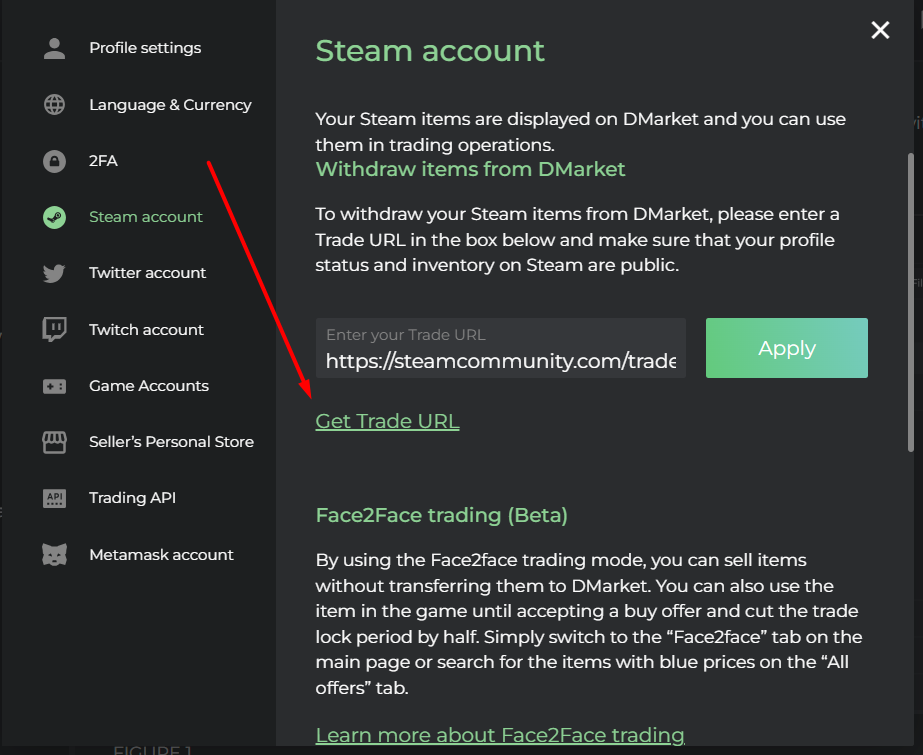Click the green checkmark on Steam account
The width and height of the screenshot is (923, 755).
[x=54, y=216]
